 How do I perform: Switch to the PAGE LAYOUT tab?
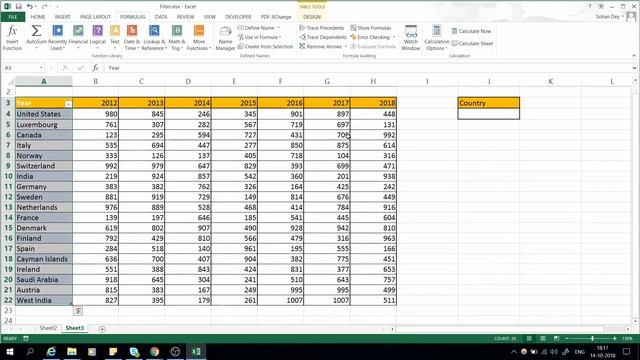[x=95, y=17]
